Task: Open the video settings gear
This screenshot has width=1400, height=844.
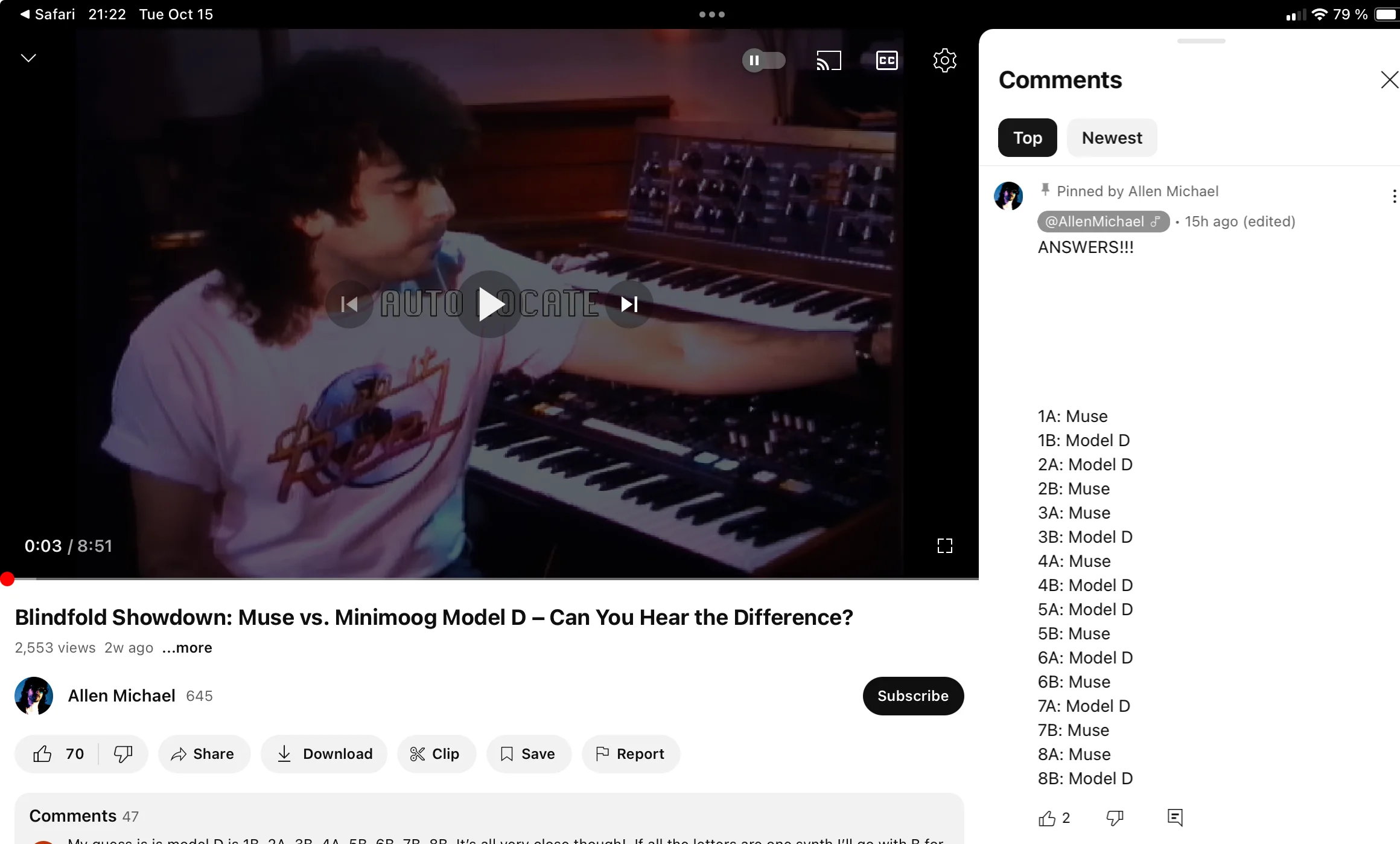Action: click(944, 60)
